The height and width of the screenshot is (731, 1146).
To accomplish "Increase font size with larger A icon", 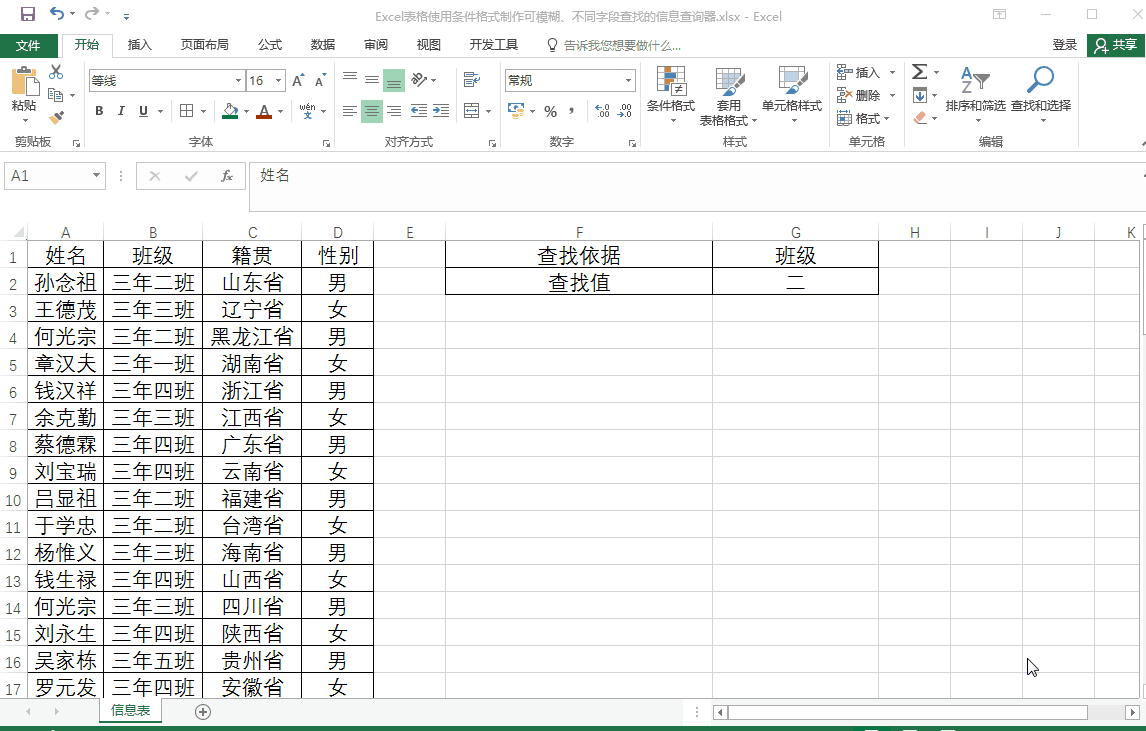I will click(x=297, y=80).
